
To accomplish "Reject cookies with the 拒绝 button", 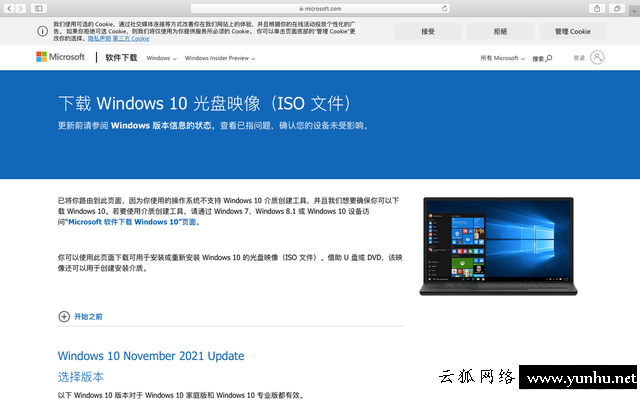I will pos(500,31).
